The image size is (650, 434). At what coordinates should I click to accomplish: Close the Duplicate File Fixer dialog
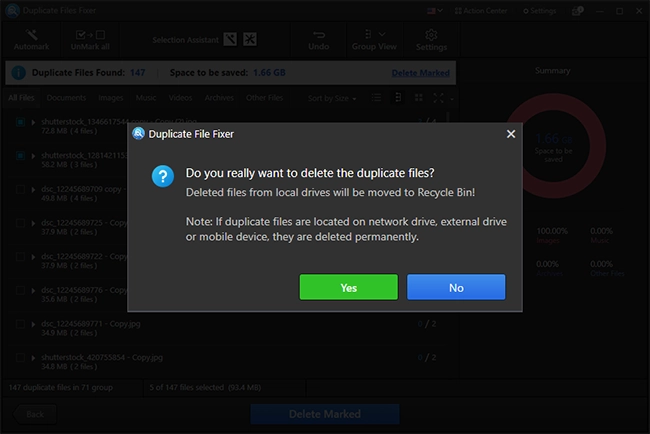pos(511,134)
